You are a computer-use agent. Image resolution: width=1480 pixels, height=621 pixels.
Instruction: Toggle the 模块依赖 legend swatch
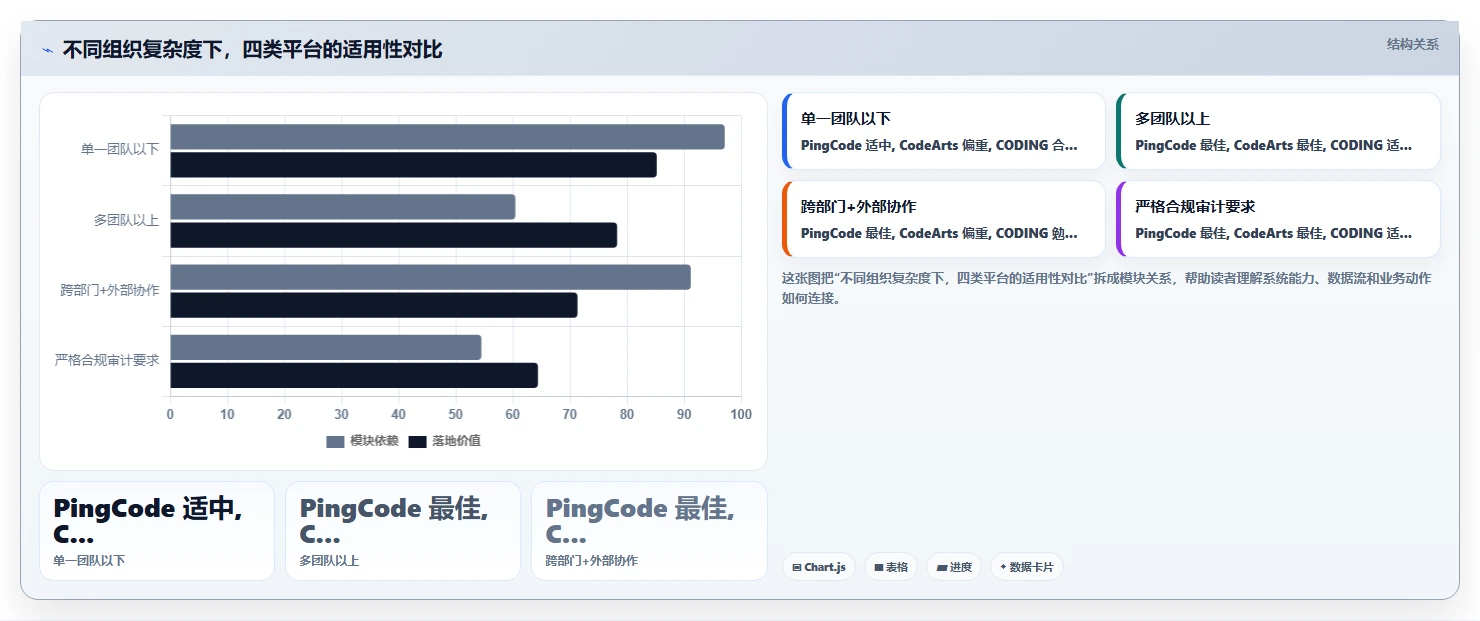(335, 441)
